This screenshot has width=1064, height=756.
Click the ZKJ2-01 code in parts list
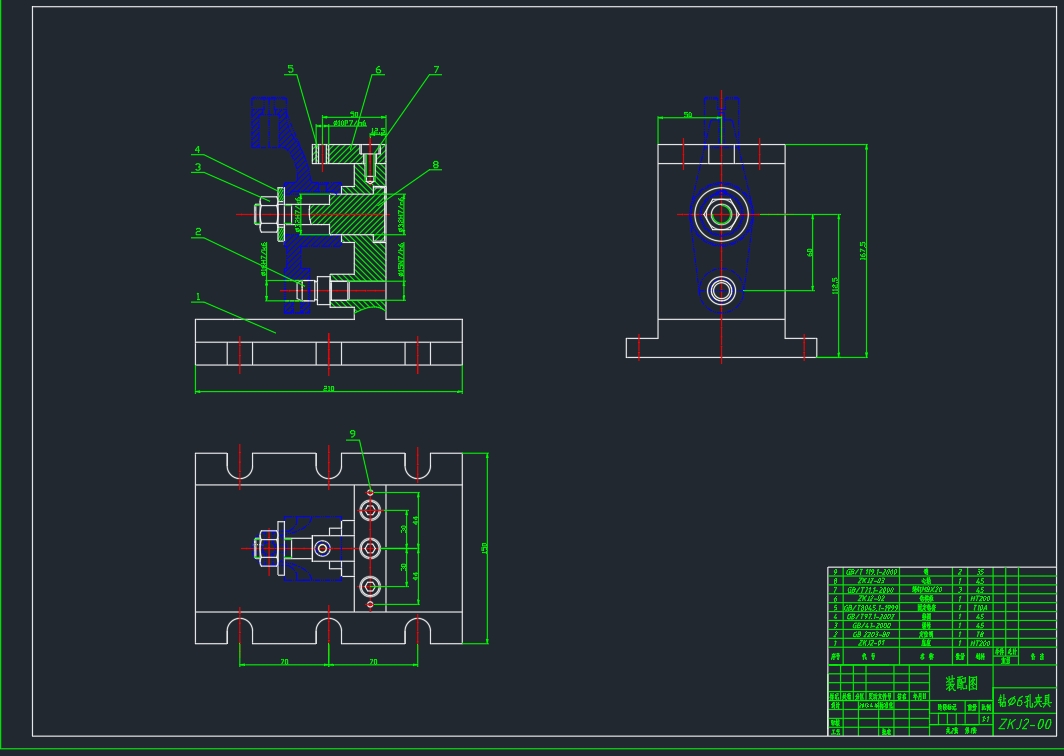click(871, 643)
